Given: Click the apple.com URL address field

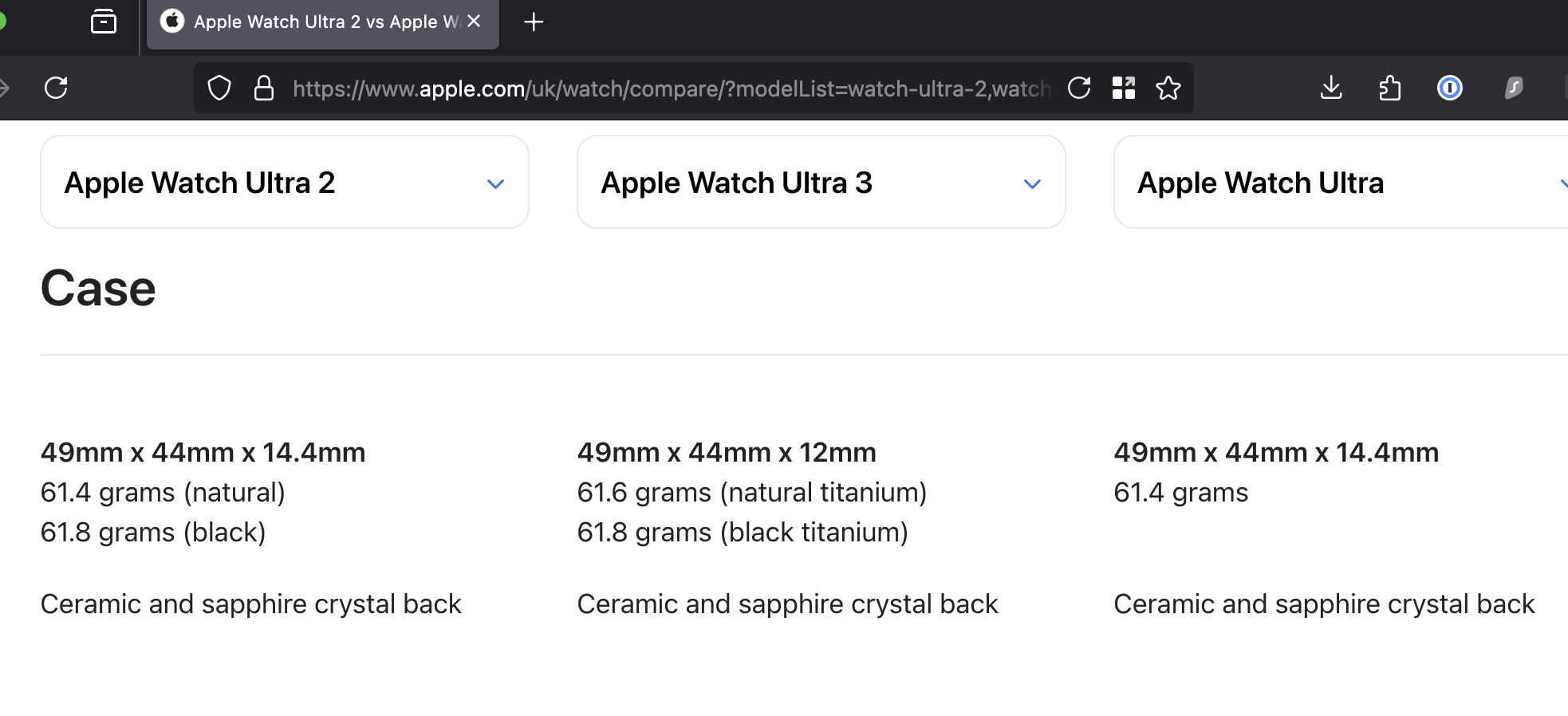Looking at the screenshot, I should click(x=670, y=88).
